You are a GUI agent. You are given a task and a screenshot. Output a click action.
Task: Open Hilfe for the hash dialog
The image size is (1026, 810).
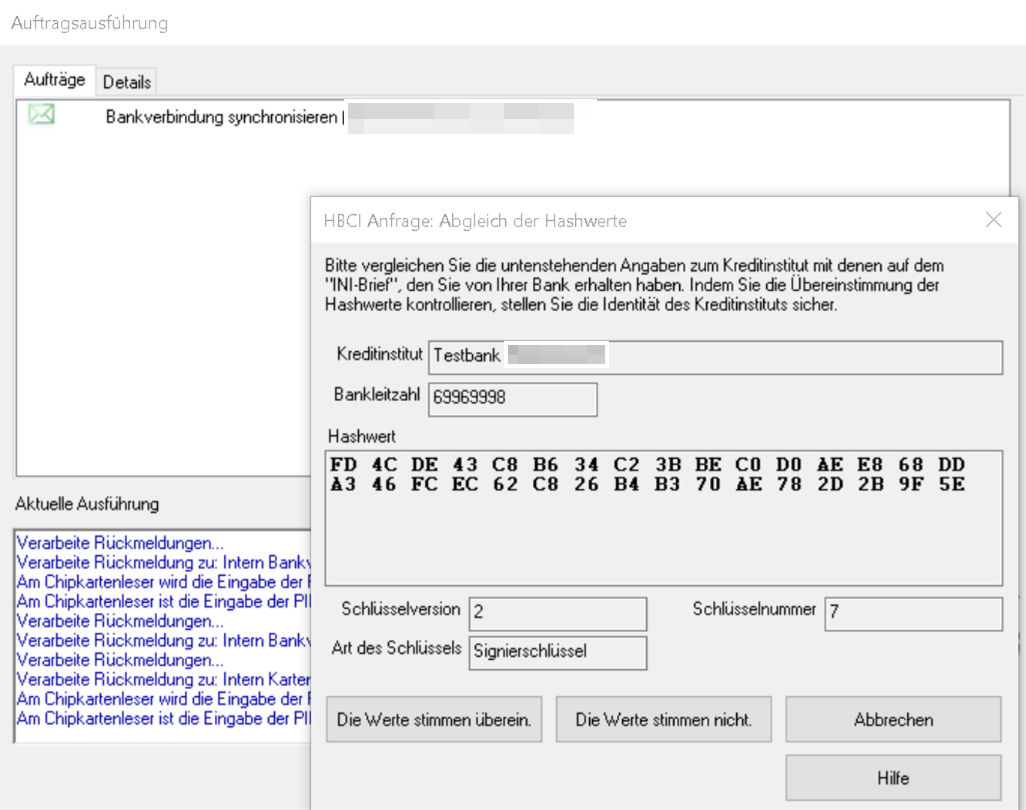coord(893,778)
